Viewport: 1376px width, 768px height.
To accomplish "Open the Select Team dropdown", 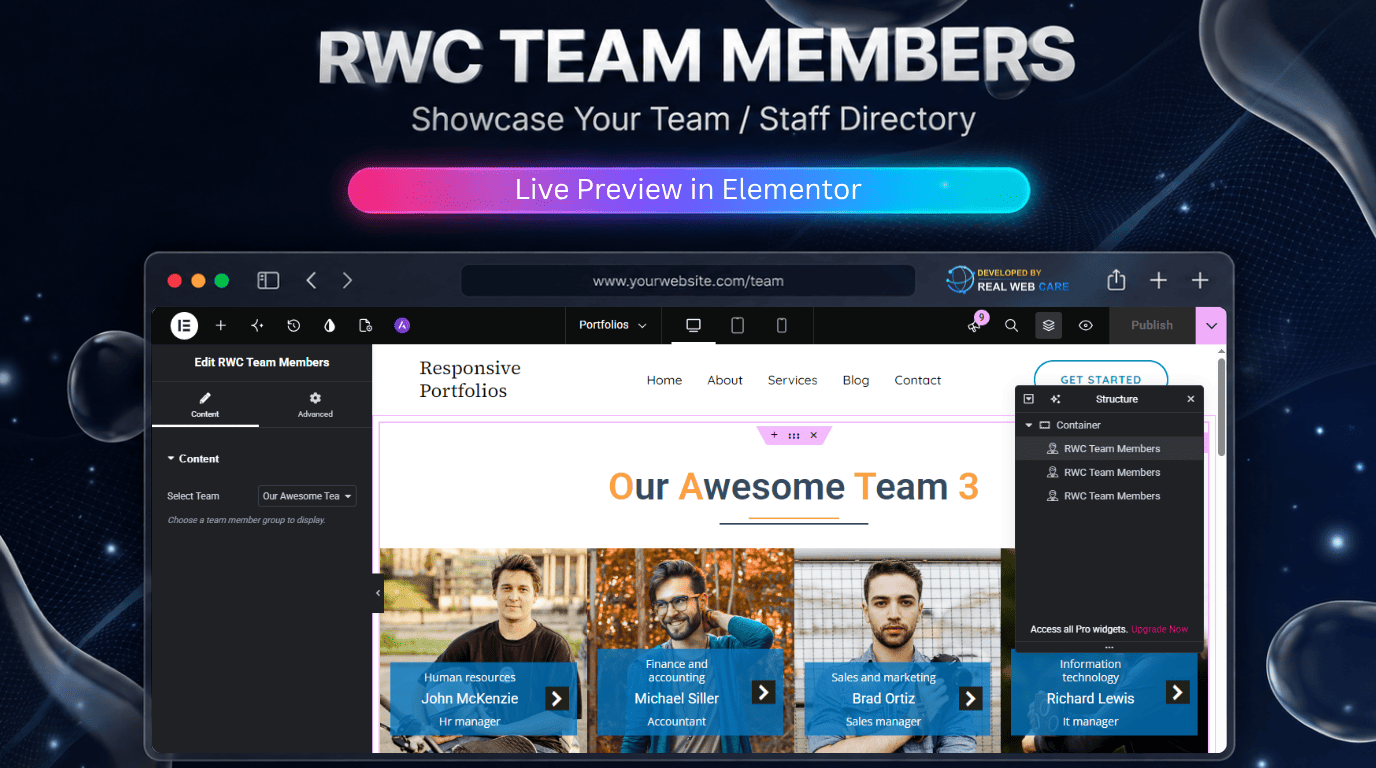I will 307,496.
